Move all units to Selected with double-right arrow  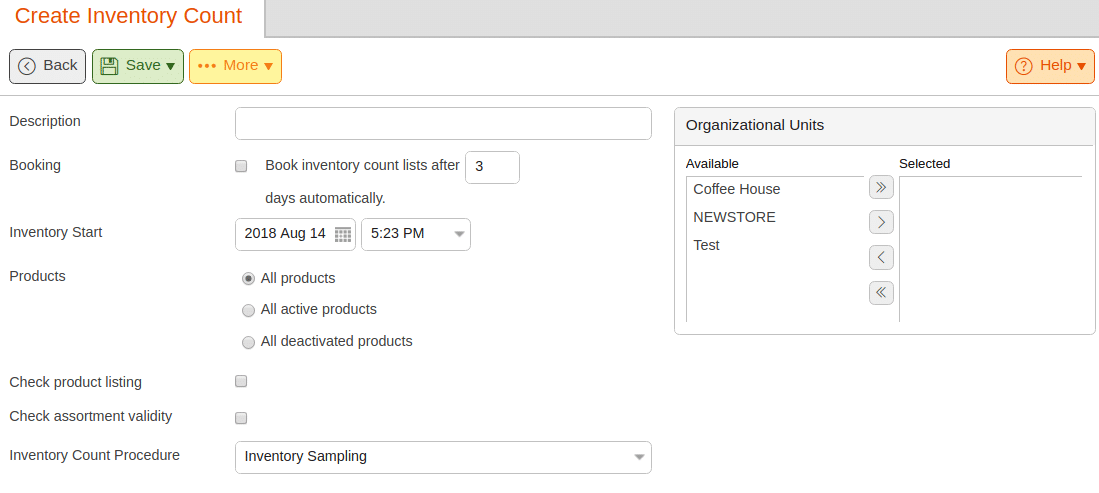[x=881, y=187]
